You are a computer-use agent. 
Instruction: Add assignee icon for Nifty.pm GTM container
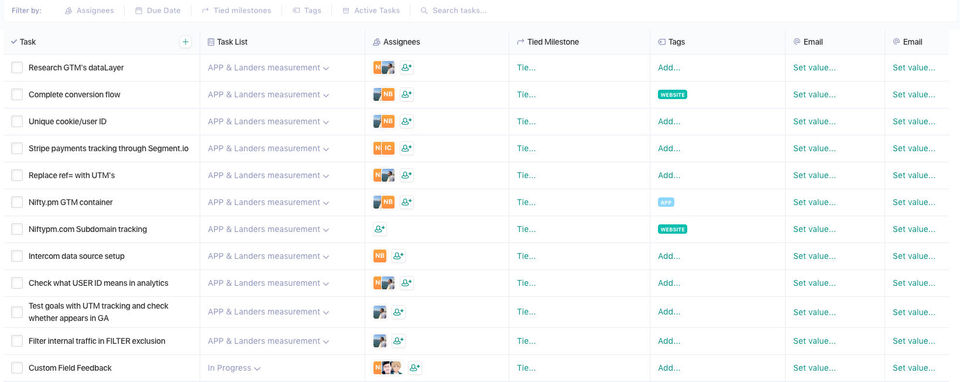click(407, 202)
